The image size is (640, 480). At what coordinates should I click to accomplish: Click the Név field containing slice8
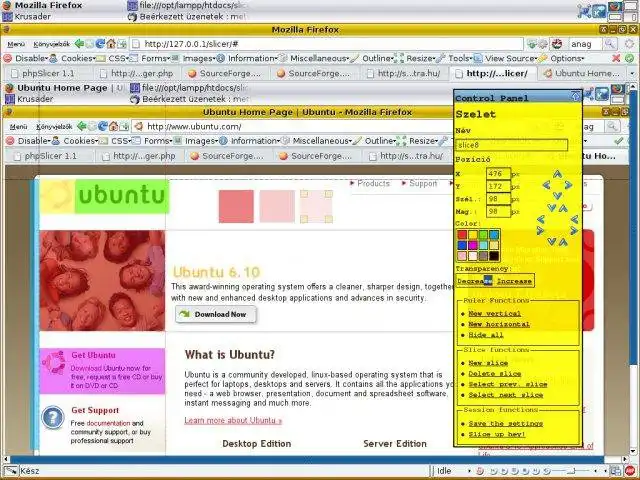(x=511, y=145)
